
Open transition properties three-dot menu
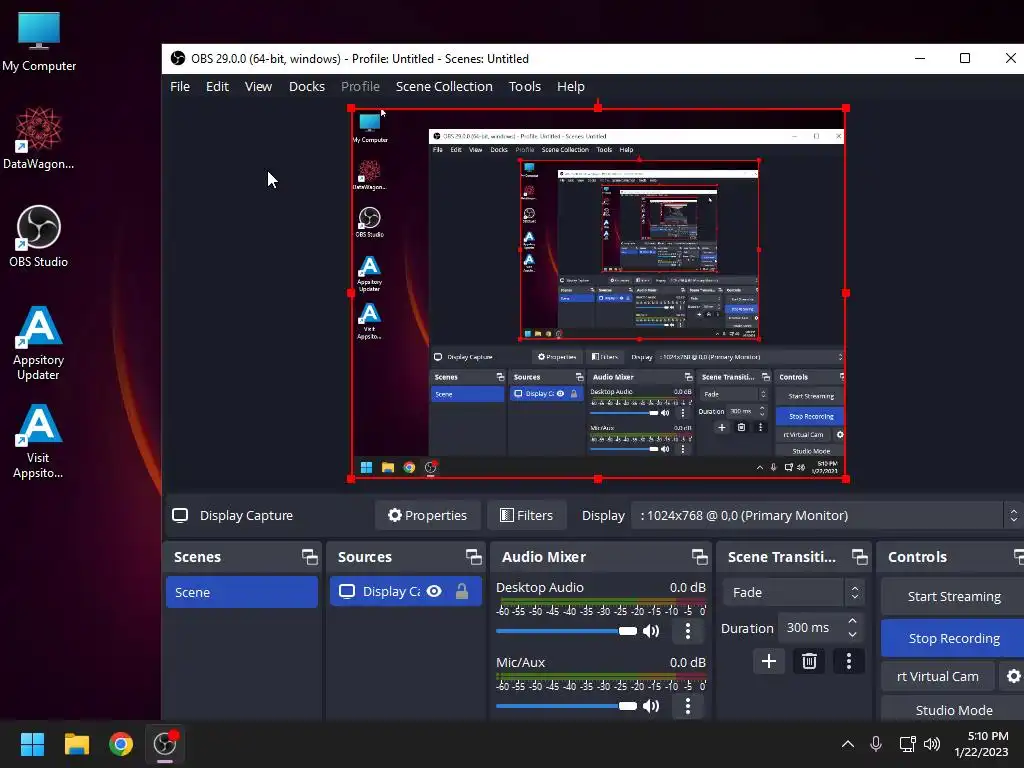(x=849, y=662)
